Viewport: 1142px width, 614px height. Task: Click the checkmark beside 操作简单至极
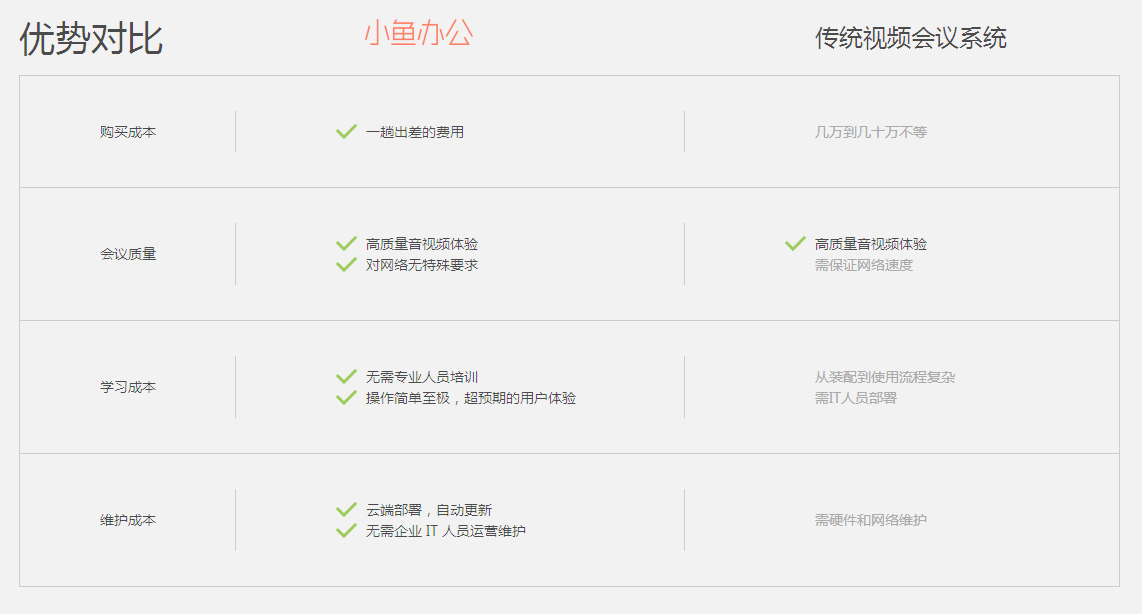(x=346, y=398)
